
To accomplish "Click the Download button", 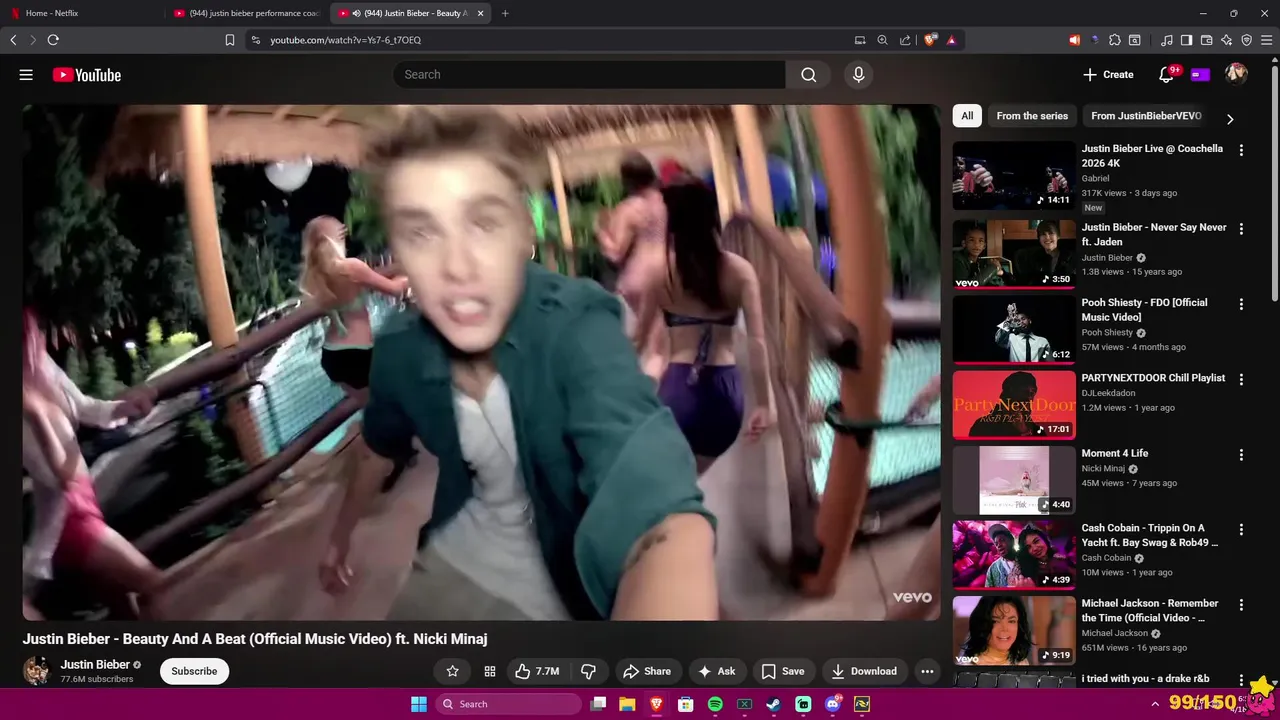I will [863, 671].
